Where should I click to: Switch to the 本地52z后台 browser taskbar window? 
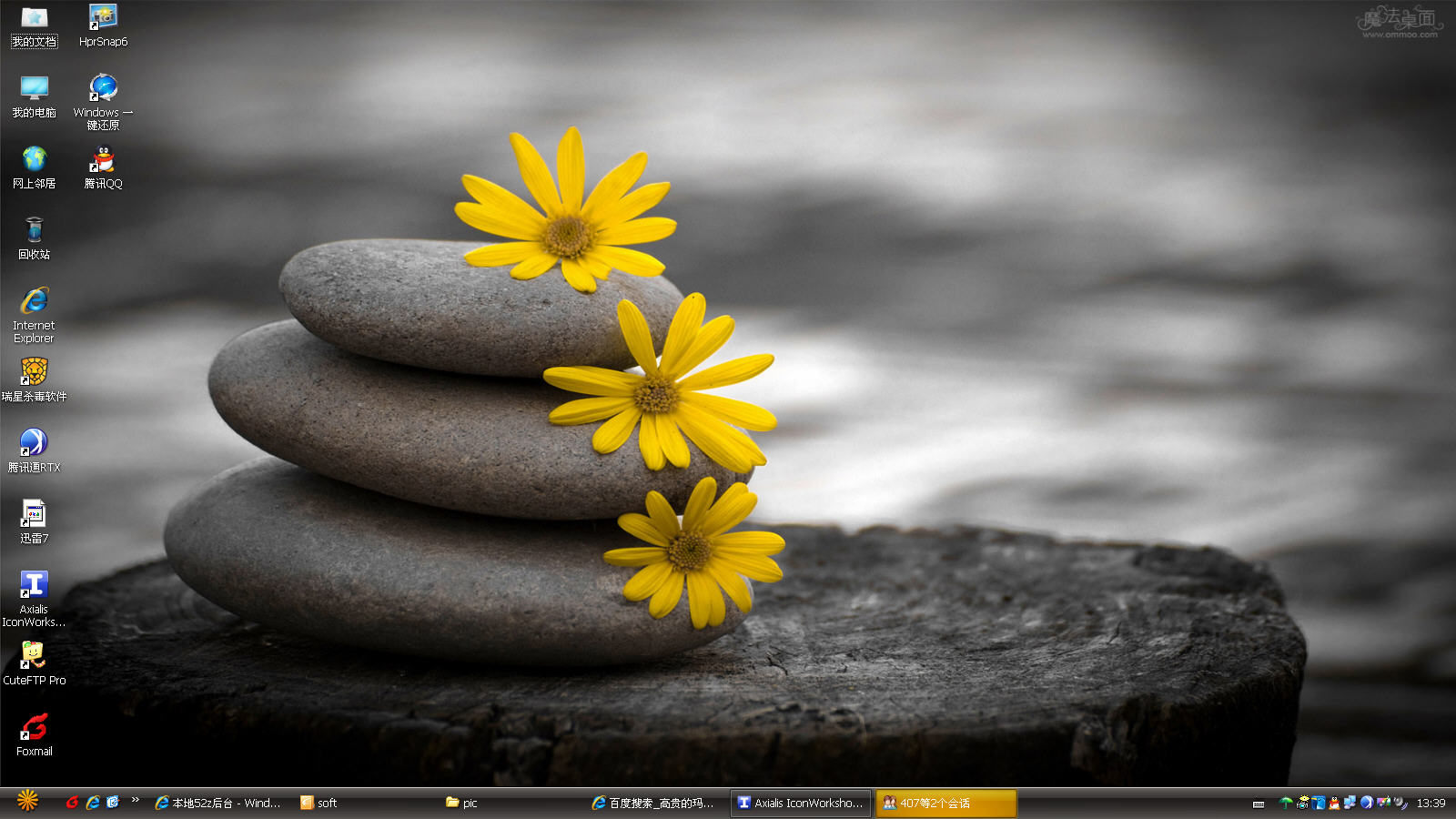point(218,803)
